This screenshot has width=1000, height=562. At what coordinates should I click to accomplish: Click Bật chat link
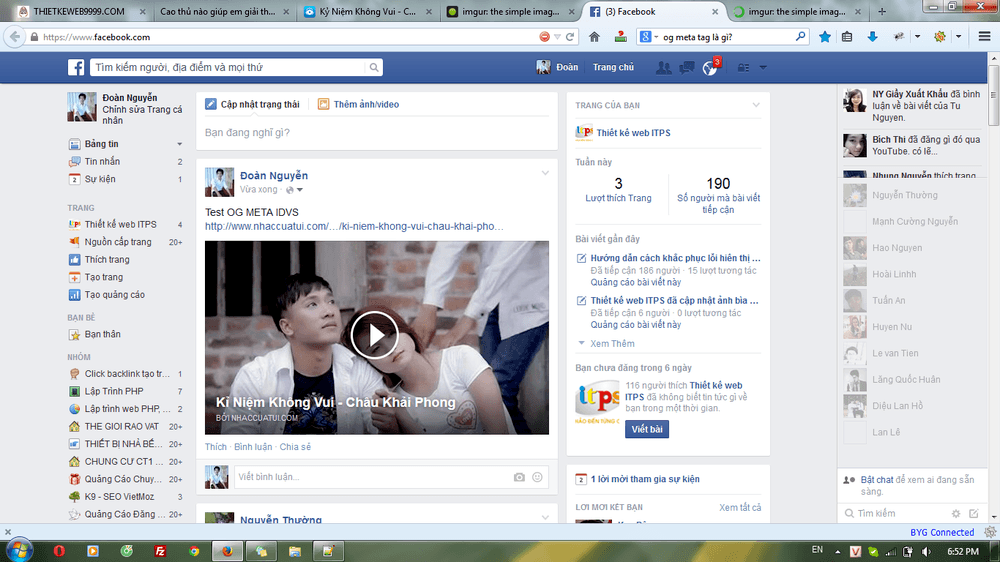pos(877,480)
